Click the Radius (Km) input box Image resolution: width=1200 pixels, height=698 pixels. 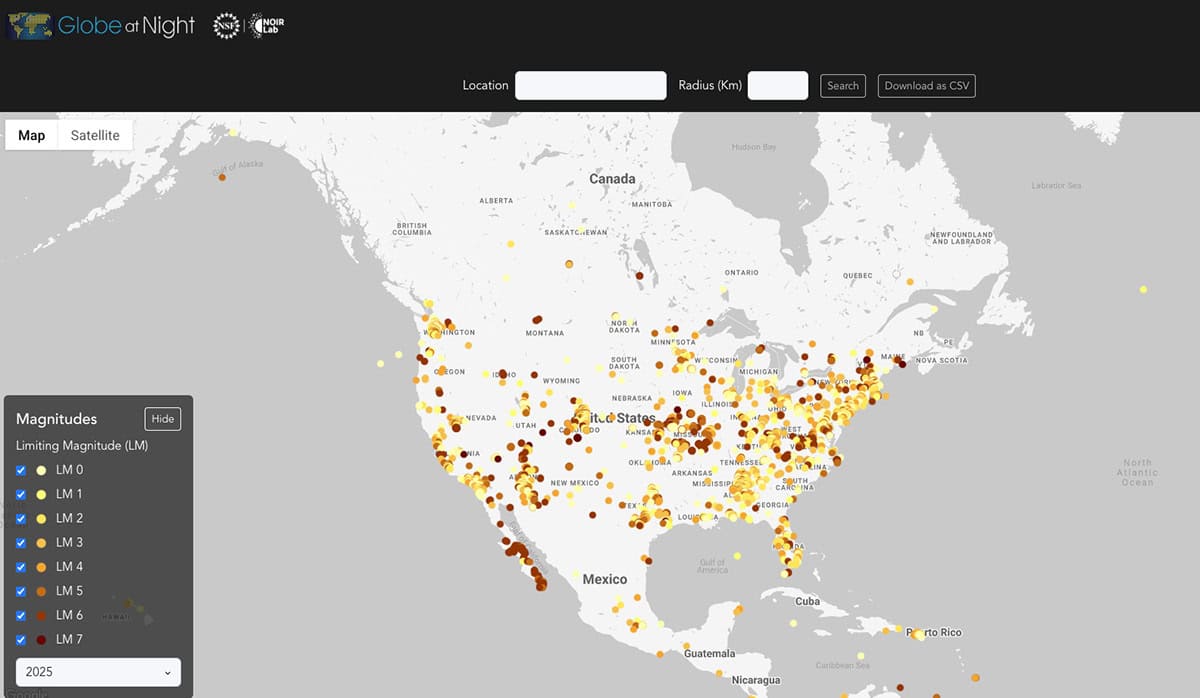pyautogui.click(x=777, y=86)
